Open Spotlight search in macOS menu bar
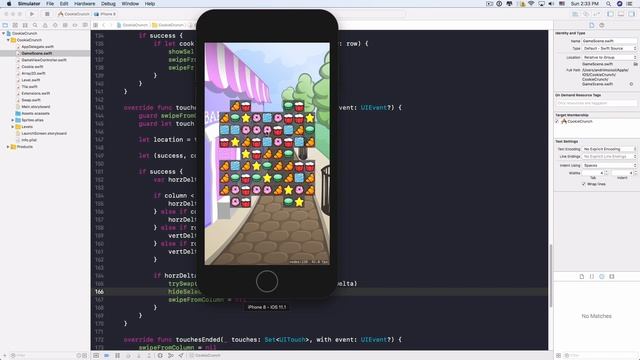 tap(609, 4)
